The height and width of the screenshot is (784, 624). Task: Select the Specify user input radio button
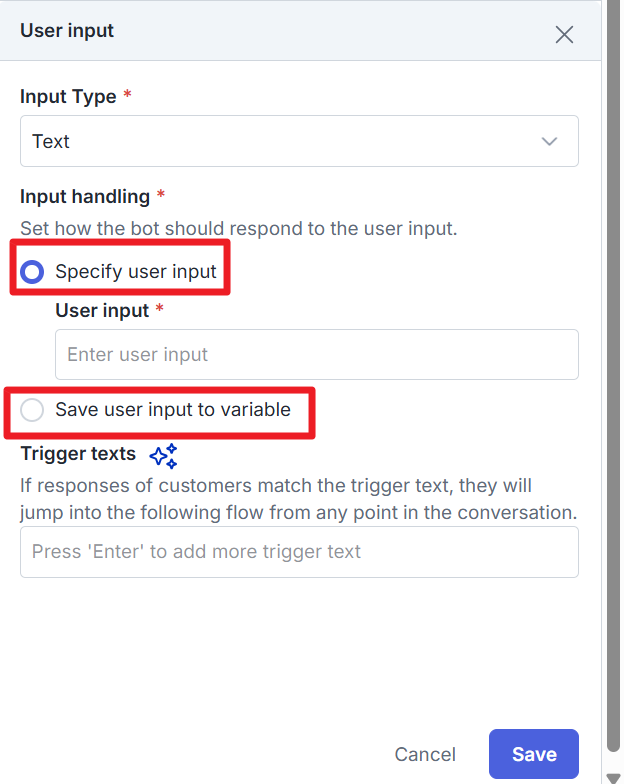click(x=33, y=271)
